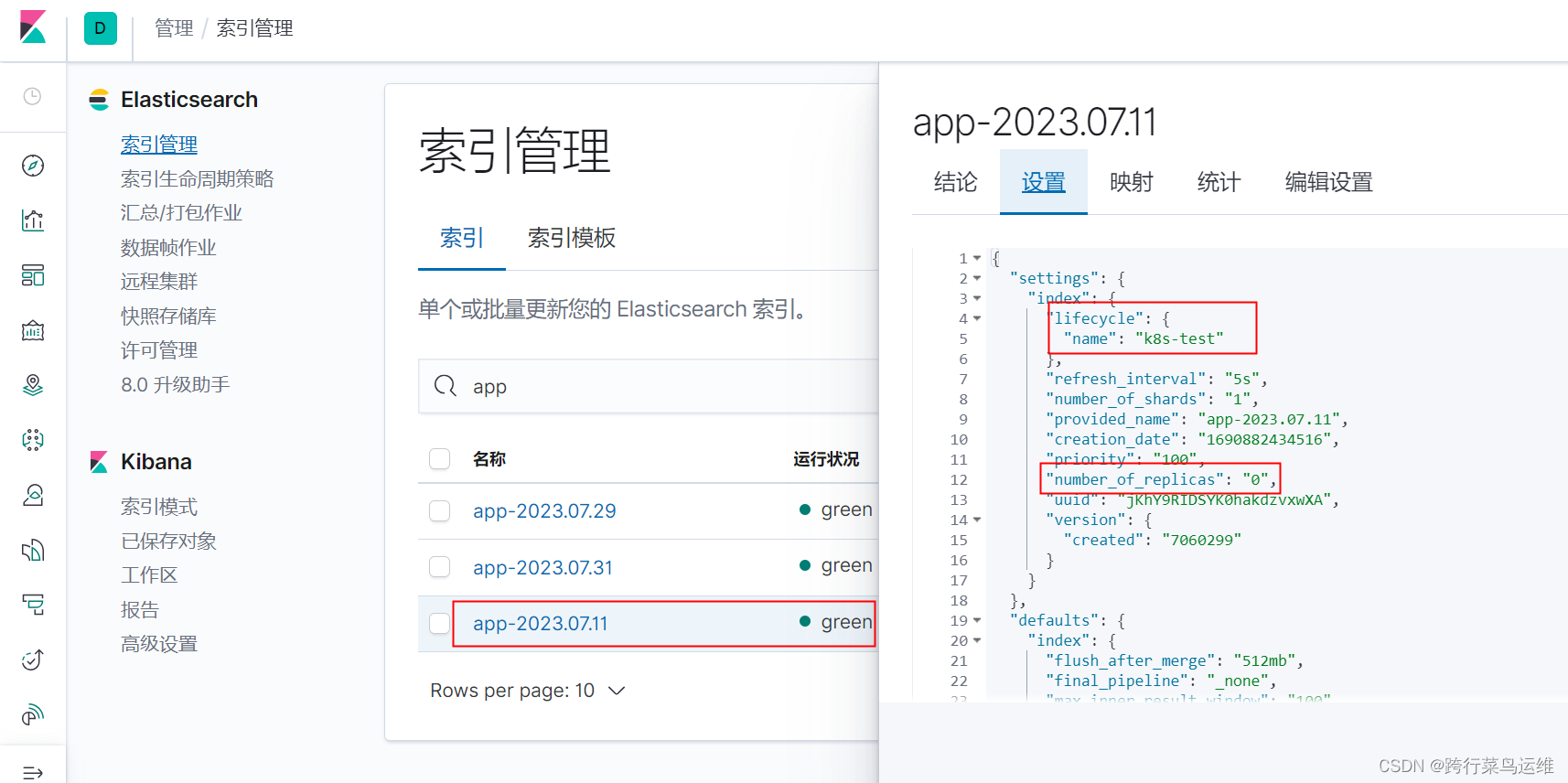Open index app-2023.07.29
The width and height of the screenshot is (1568, 783).
(544, 510)
